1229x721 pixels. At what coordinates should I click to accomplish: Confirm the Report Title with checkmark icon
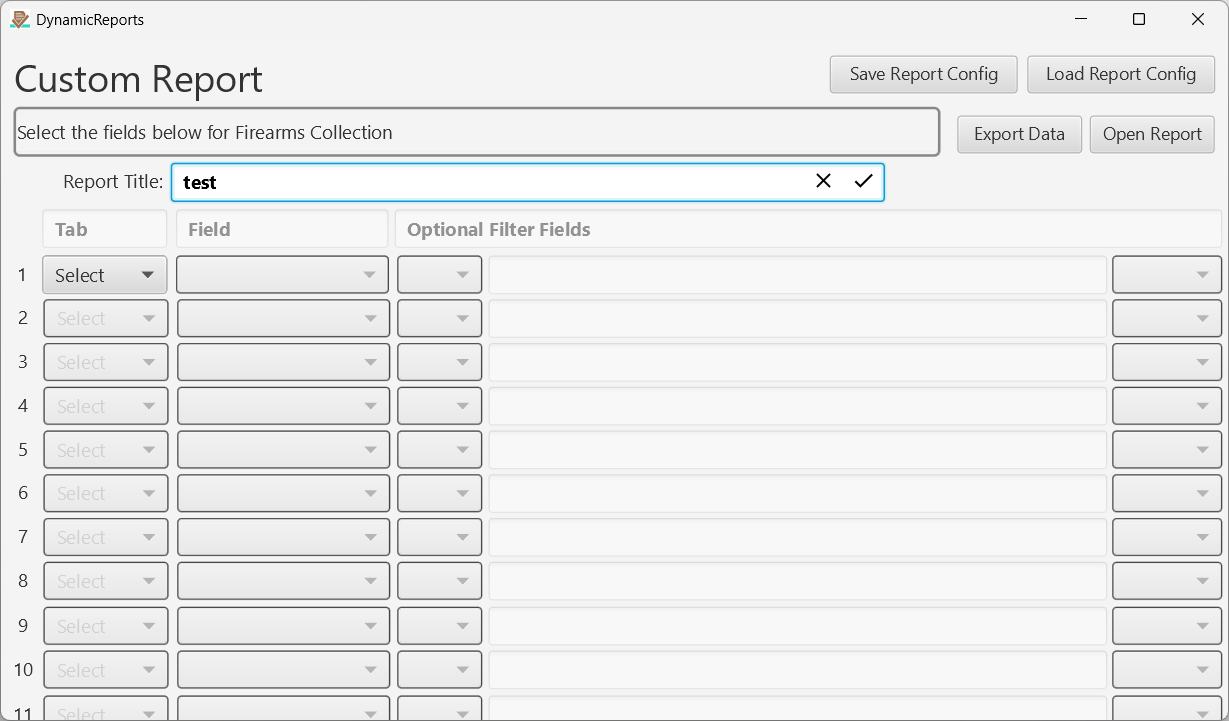(x=863, y=181)
